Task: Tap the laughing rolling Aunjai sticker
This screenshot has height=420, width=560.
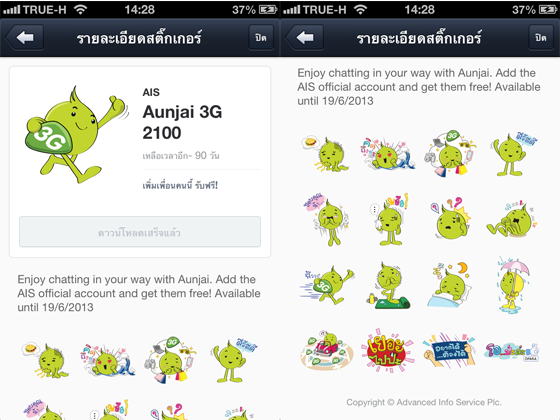Action: click(x=512, y=221)
